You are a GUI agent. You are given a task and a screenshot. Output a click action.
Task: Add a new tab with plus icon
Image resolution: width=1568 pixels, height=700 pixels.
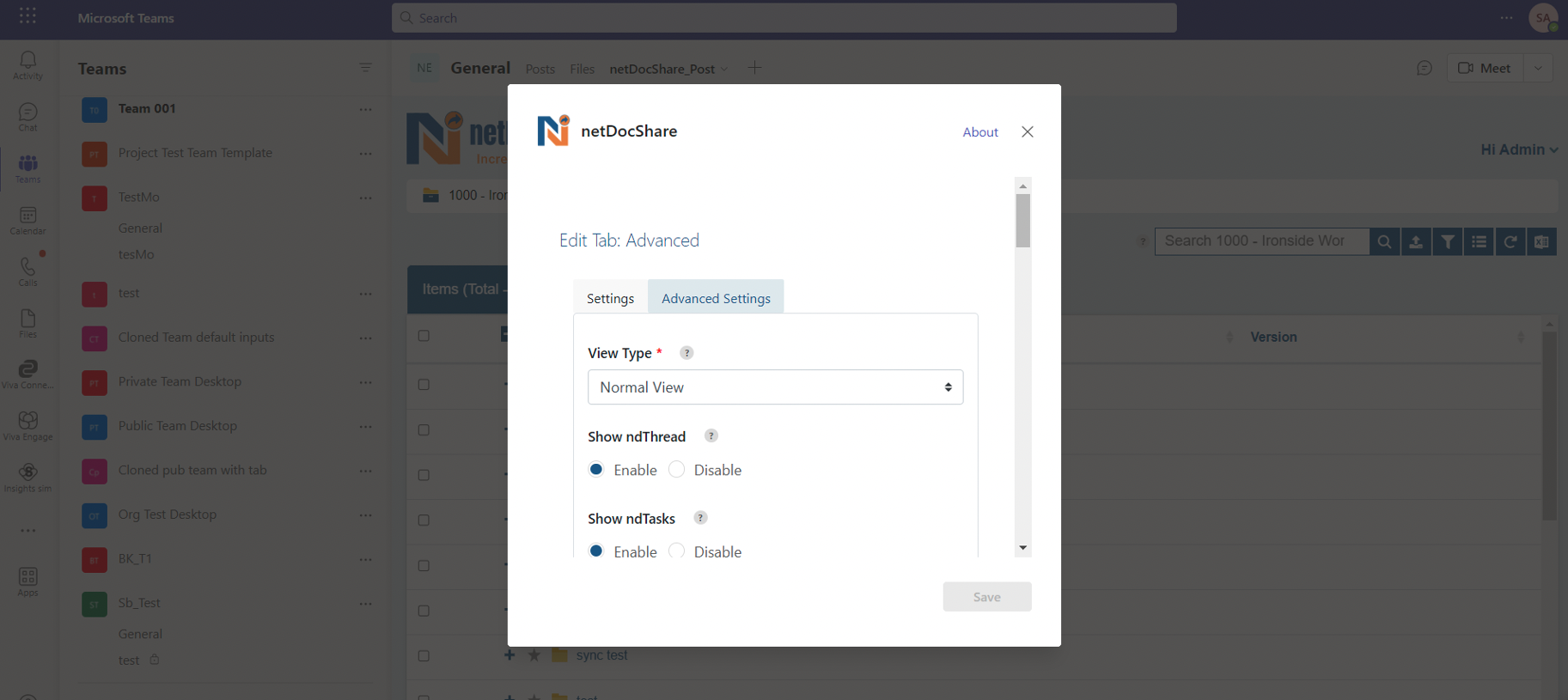[x=754, y=68]
